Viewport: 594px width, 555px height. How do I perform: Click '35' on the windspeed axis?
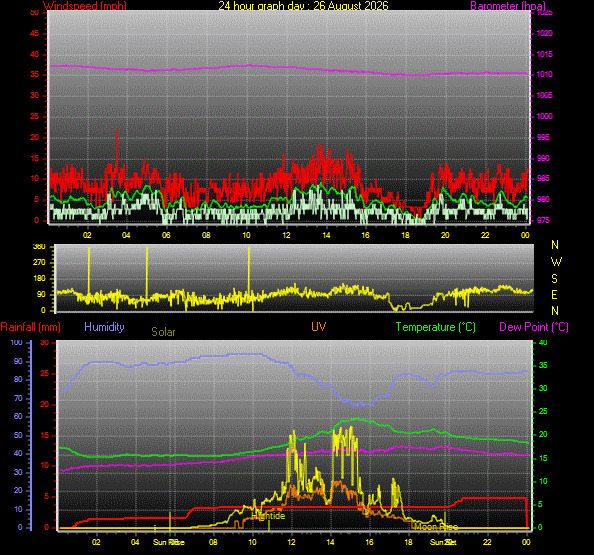[34, 74]
